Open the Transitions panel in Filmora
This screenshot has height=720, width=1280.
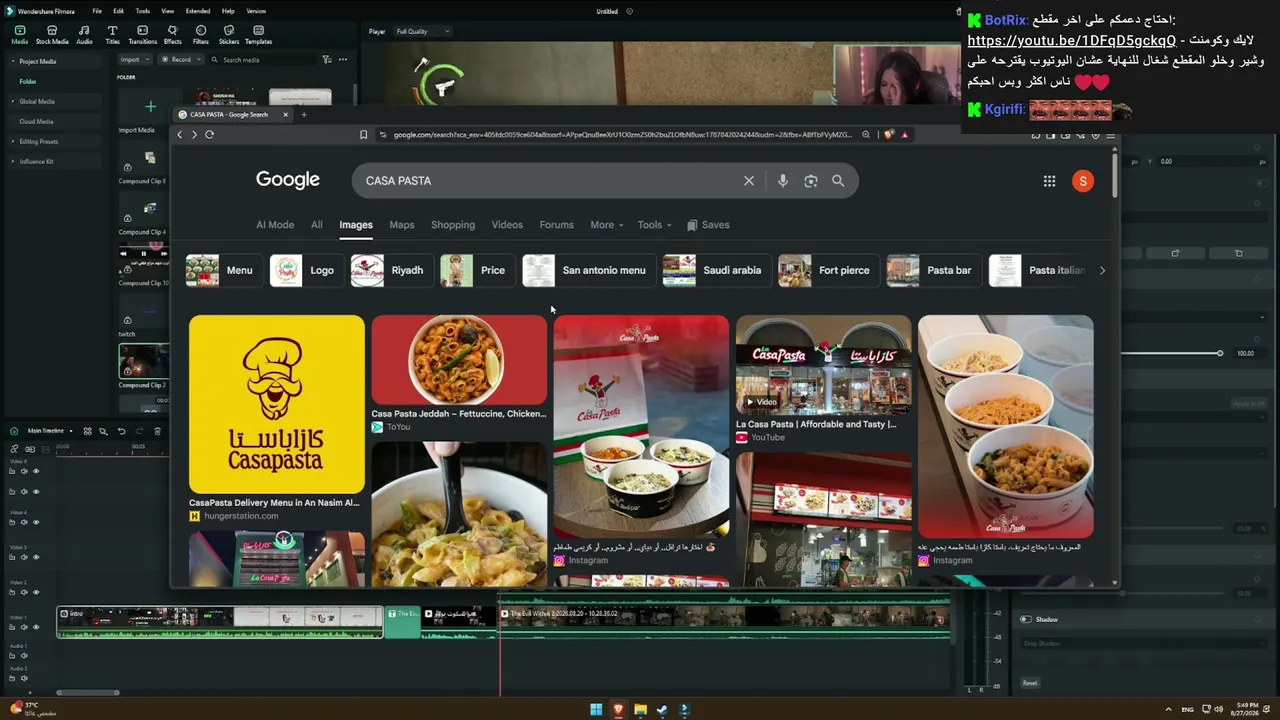click(x=143, y=35)
